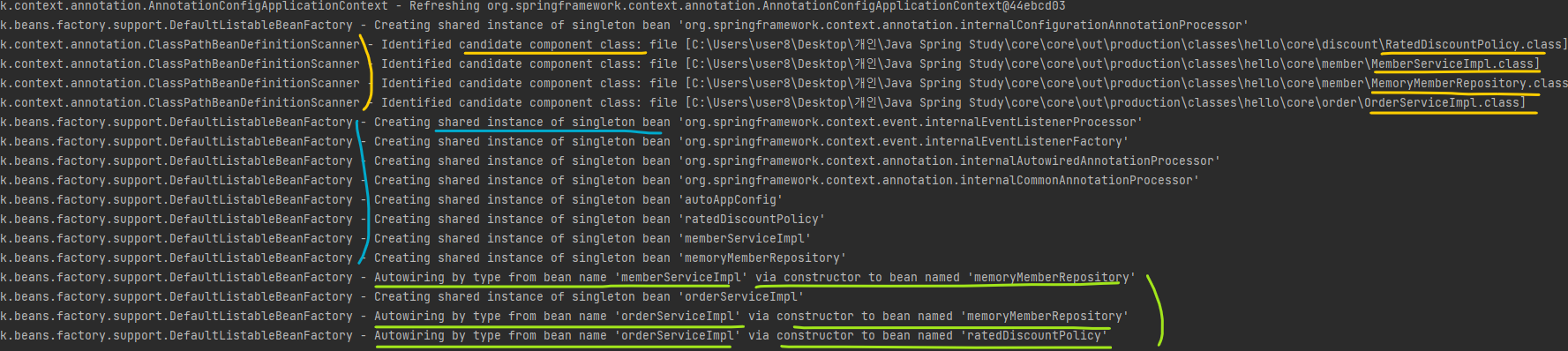Click 'ClassPathBeanDefinitionScanner' on the OrderServiceImpl.class line

[254, 102]
